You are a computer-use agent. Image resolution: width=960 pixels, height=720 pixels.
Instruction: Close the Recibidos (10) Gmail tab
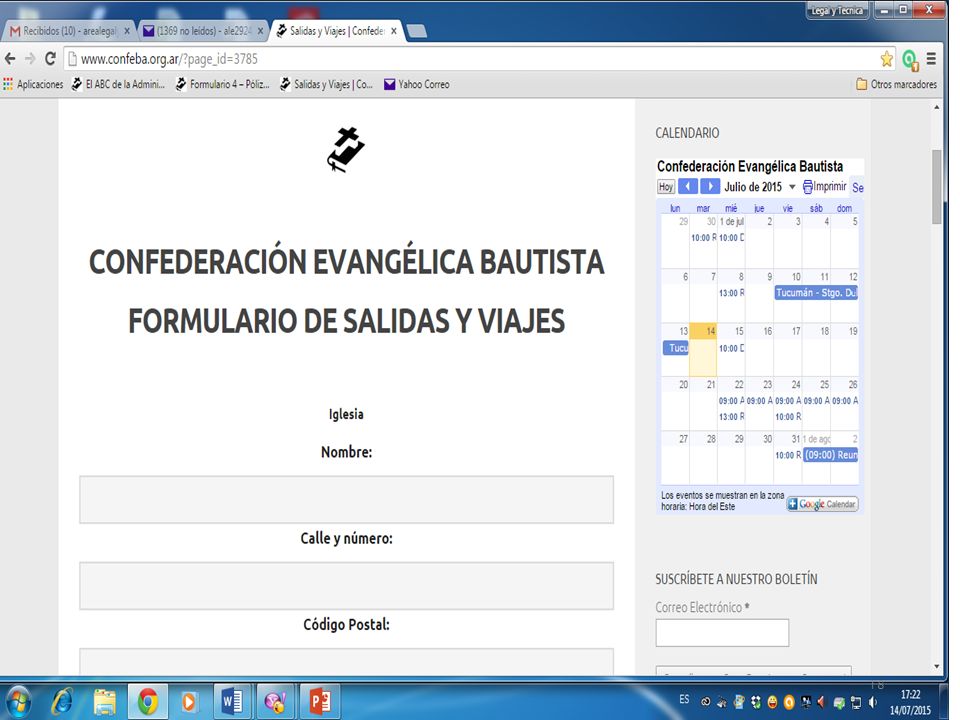[127, 31]
